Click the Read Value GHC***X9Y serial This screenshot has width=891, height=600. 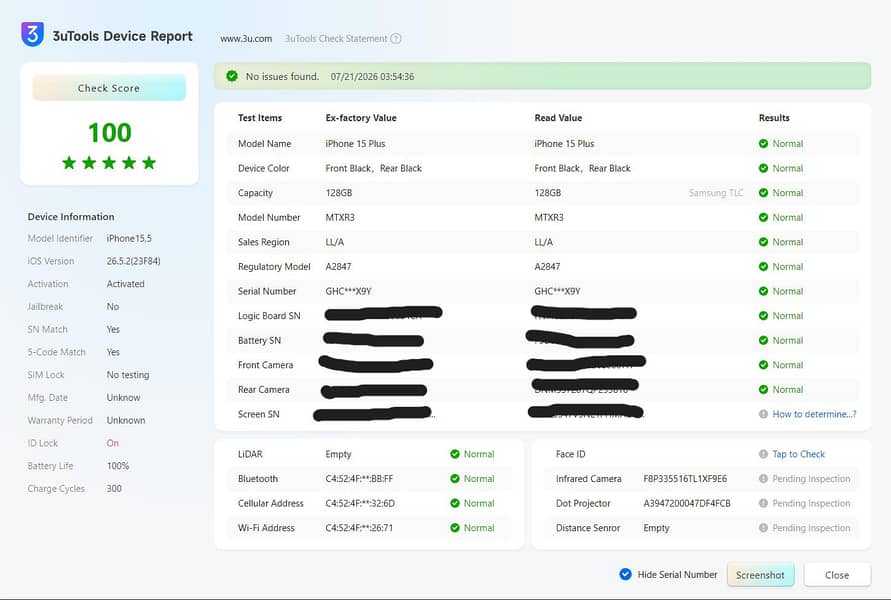point(557,291)
